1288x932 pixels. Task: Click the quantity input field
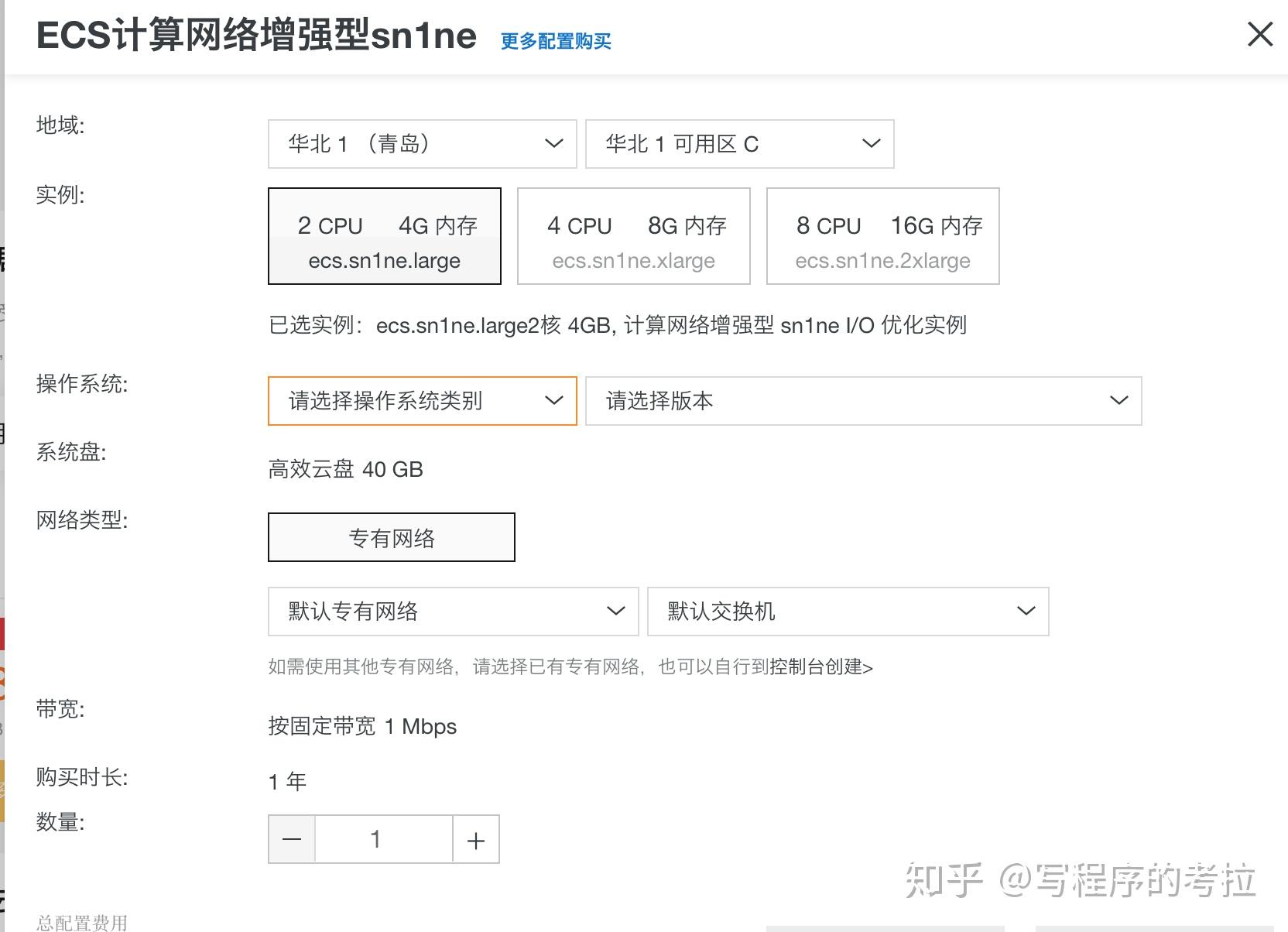pos(384,839)
